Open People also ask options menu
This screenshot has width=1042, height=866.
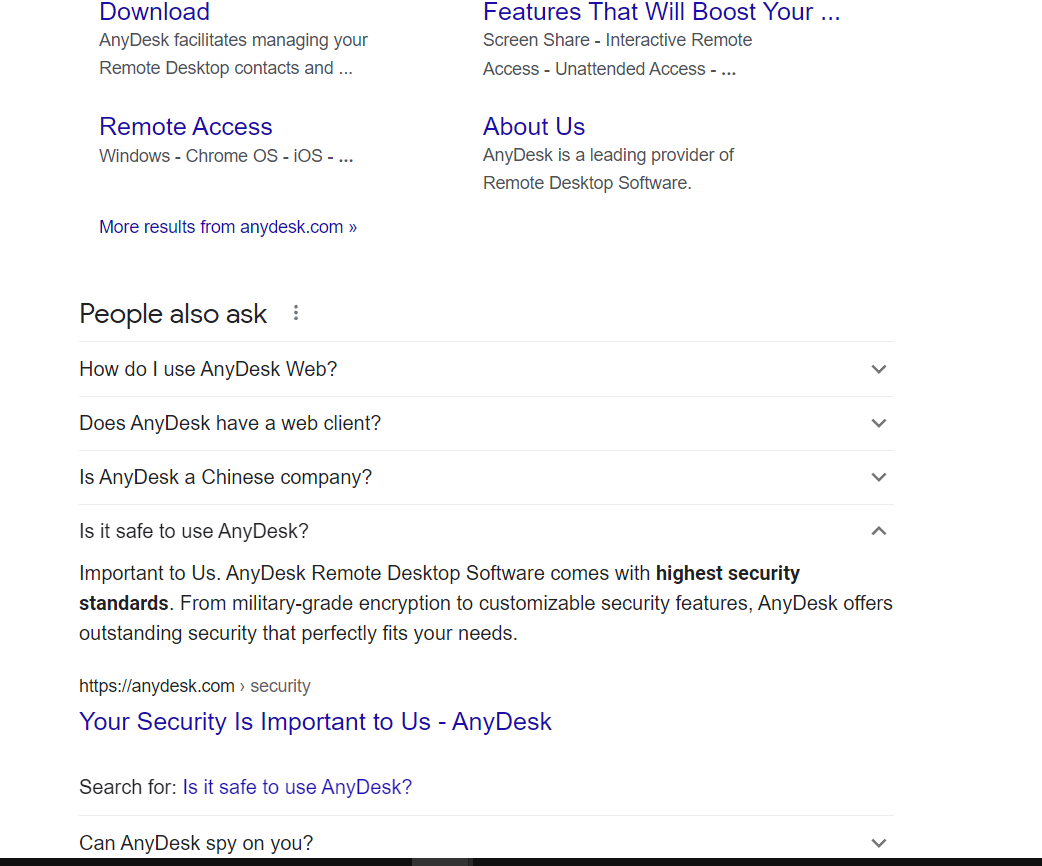[296, 312]
